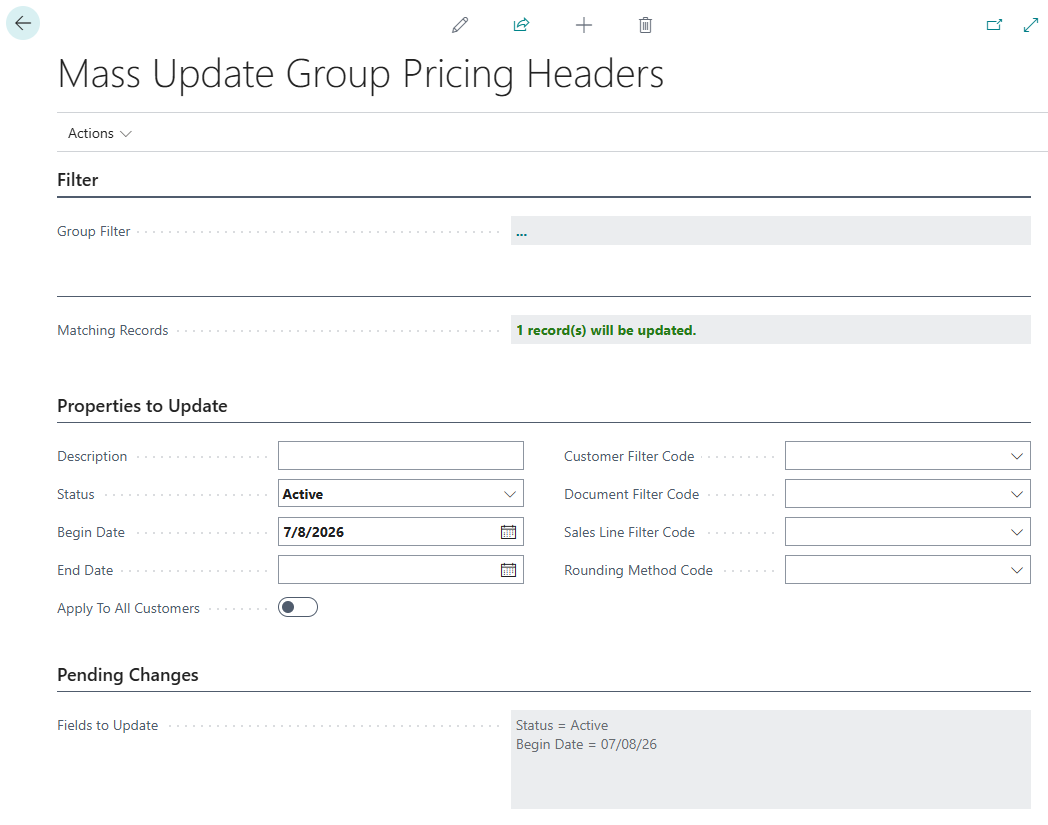1048x825 pixels.
Task: Collapse the Filter section heading
Action: (78, 180)
